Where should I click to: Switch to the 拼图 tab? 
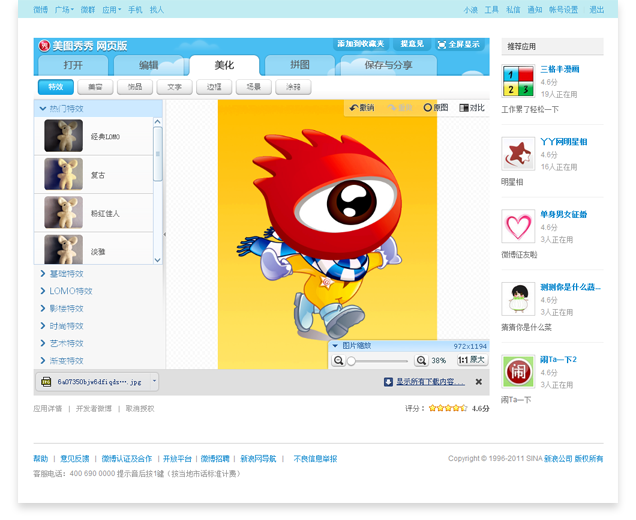coord(300,65)
